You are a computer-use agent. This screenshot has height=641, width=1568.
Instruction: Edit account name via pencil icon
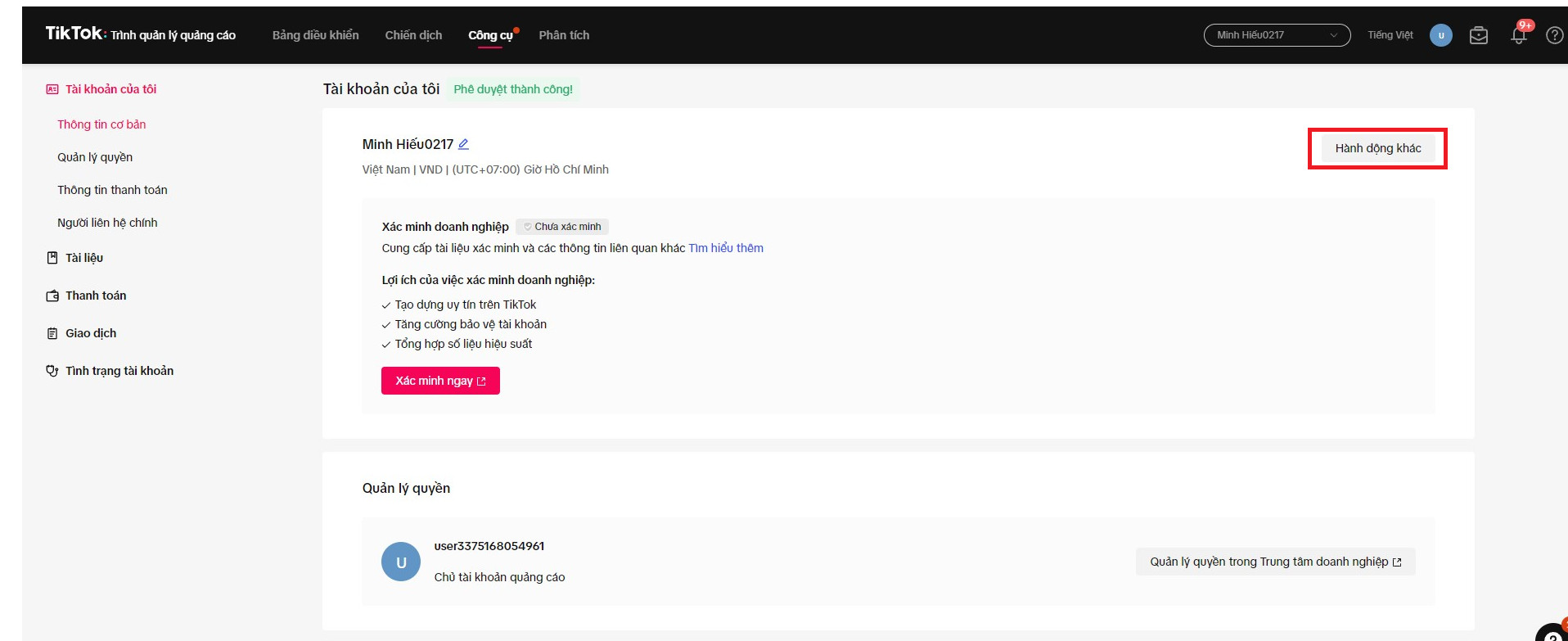pos(463,144)
